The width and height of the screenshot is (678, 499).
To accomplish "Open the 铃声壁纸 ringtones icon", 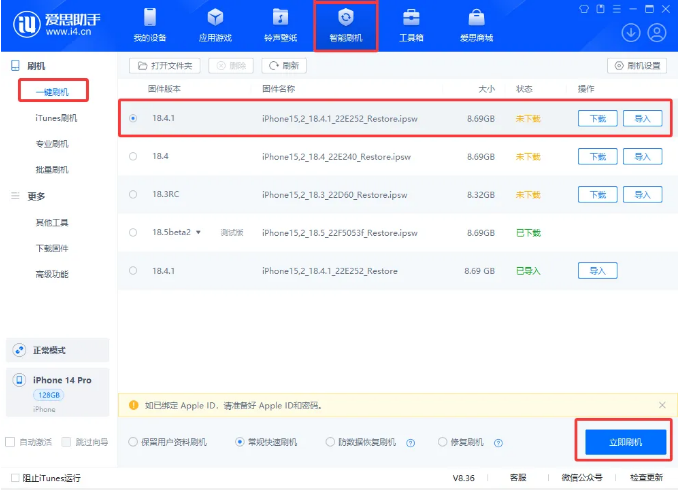I will [281, 19].
